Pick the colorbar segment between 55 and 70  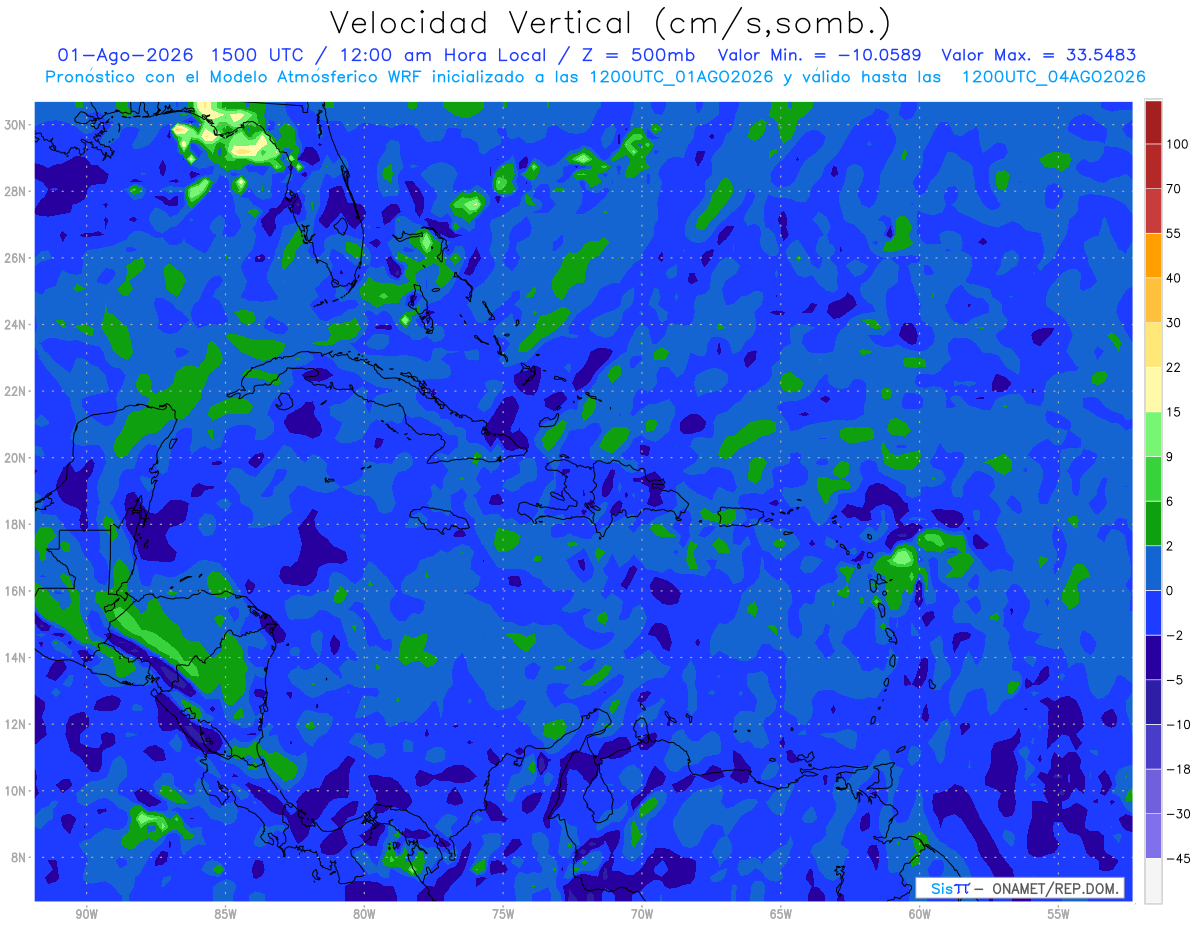(x=1153, y=211)
